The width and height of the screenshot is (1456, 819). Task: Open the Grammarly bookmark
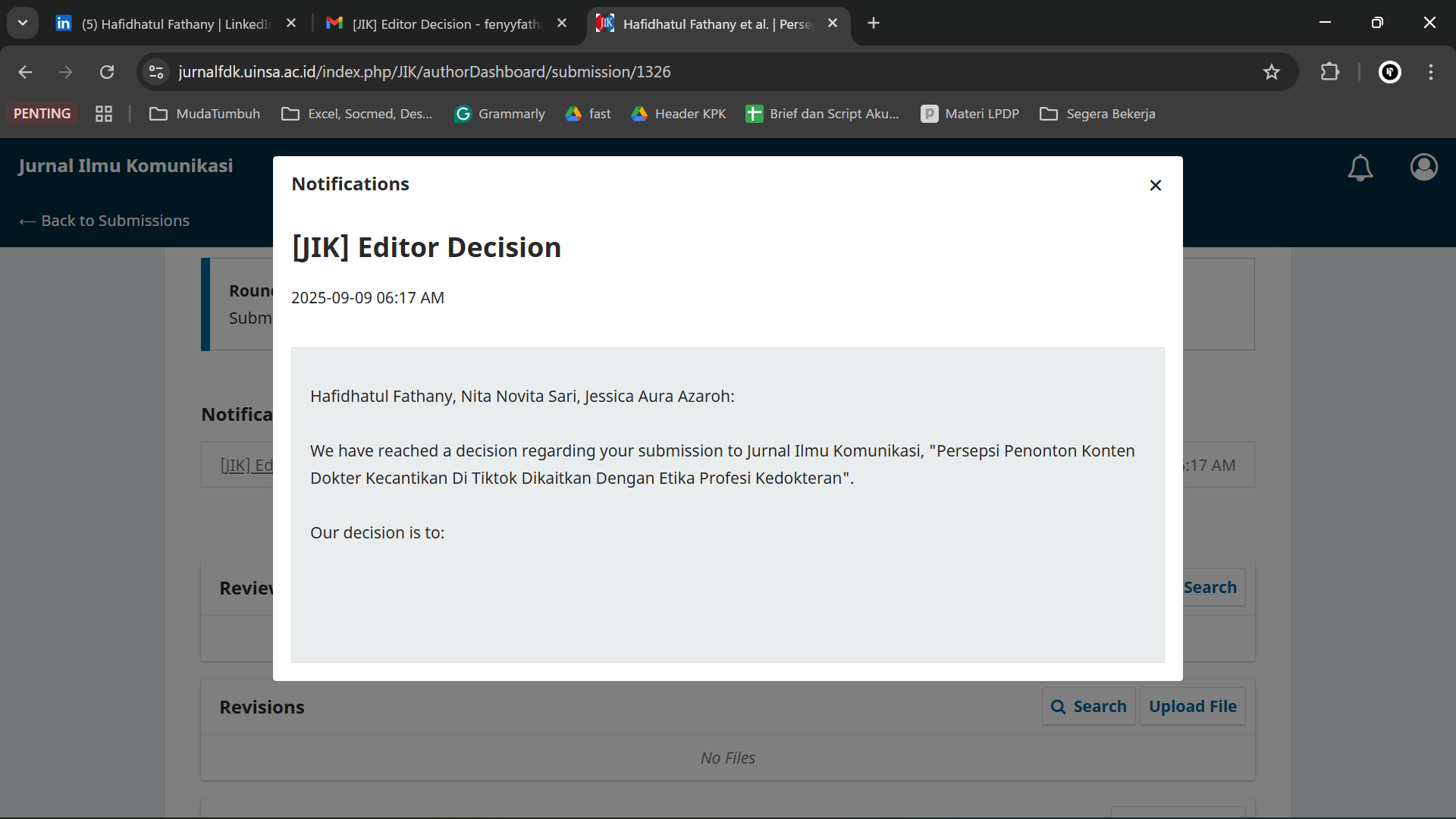coord(500,114)
